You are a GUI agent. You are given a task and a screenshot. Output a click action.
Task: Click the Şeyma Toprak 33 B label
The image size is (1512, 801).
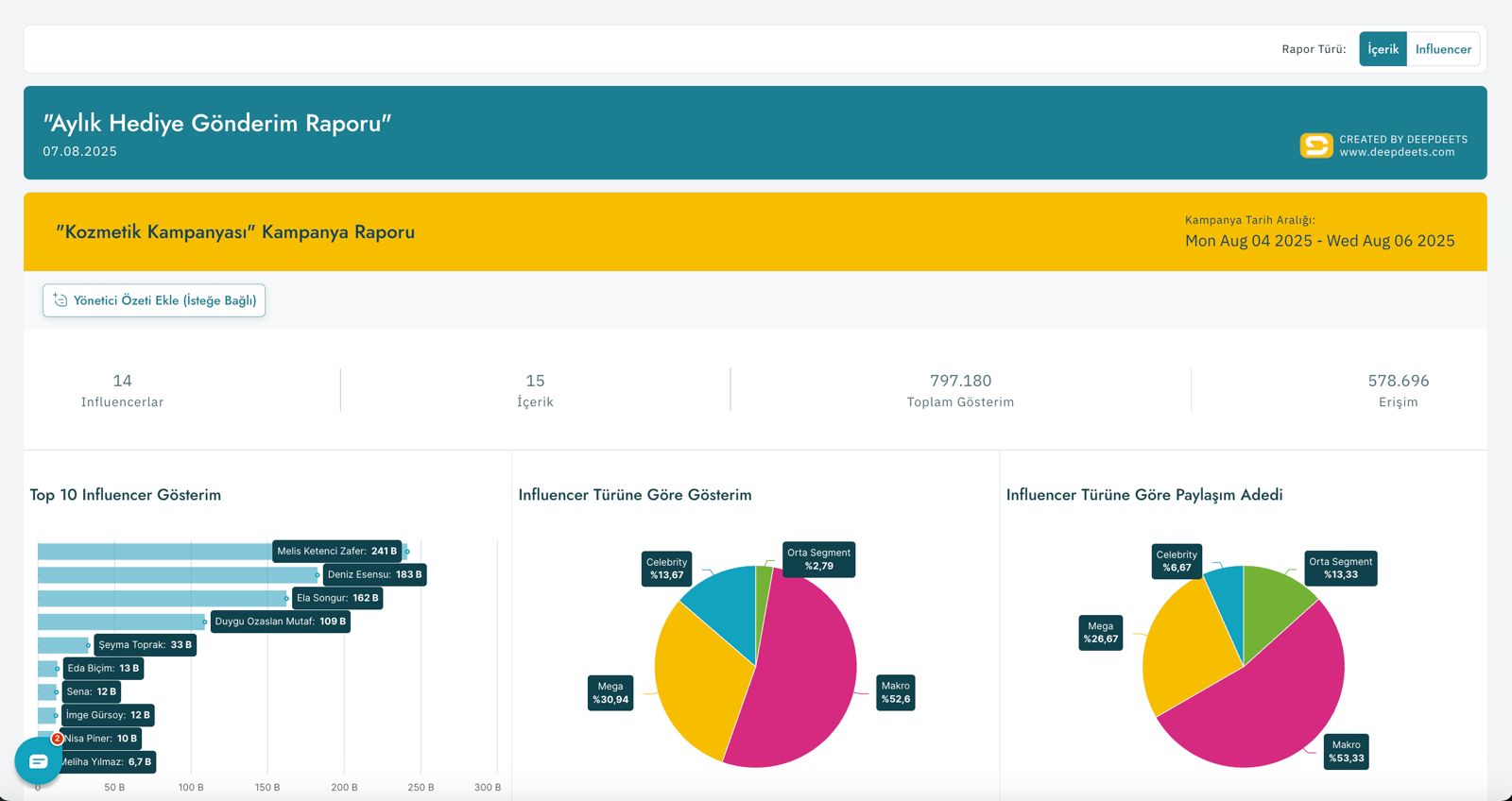(x=145, y=645)
